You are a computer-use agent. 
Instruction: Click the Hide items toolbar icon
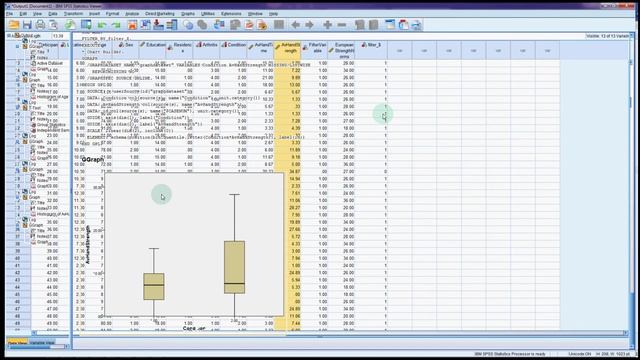pos(373,25)
